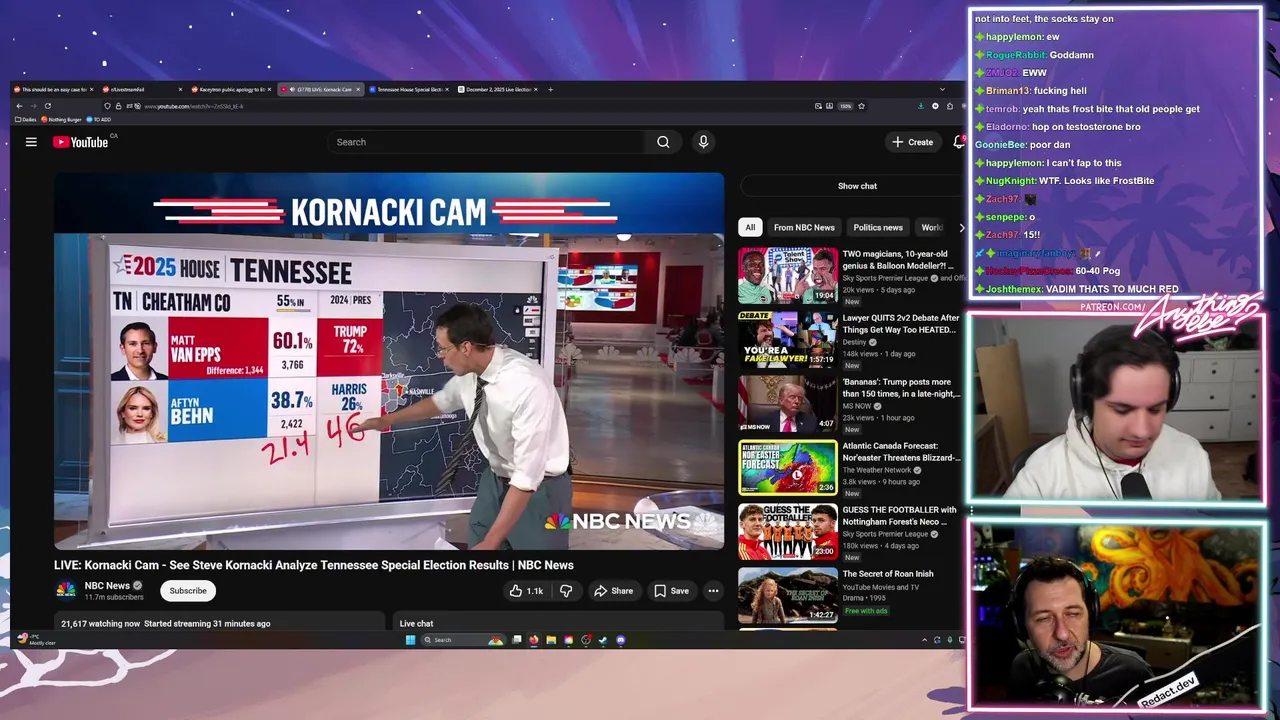Open the Windows Start menu

coord(410,640)
